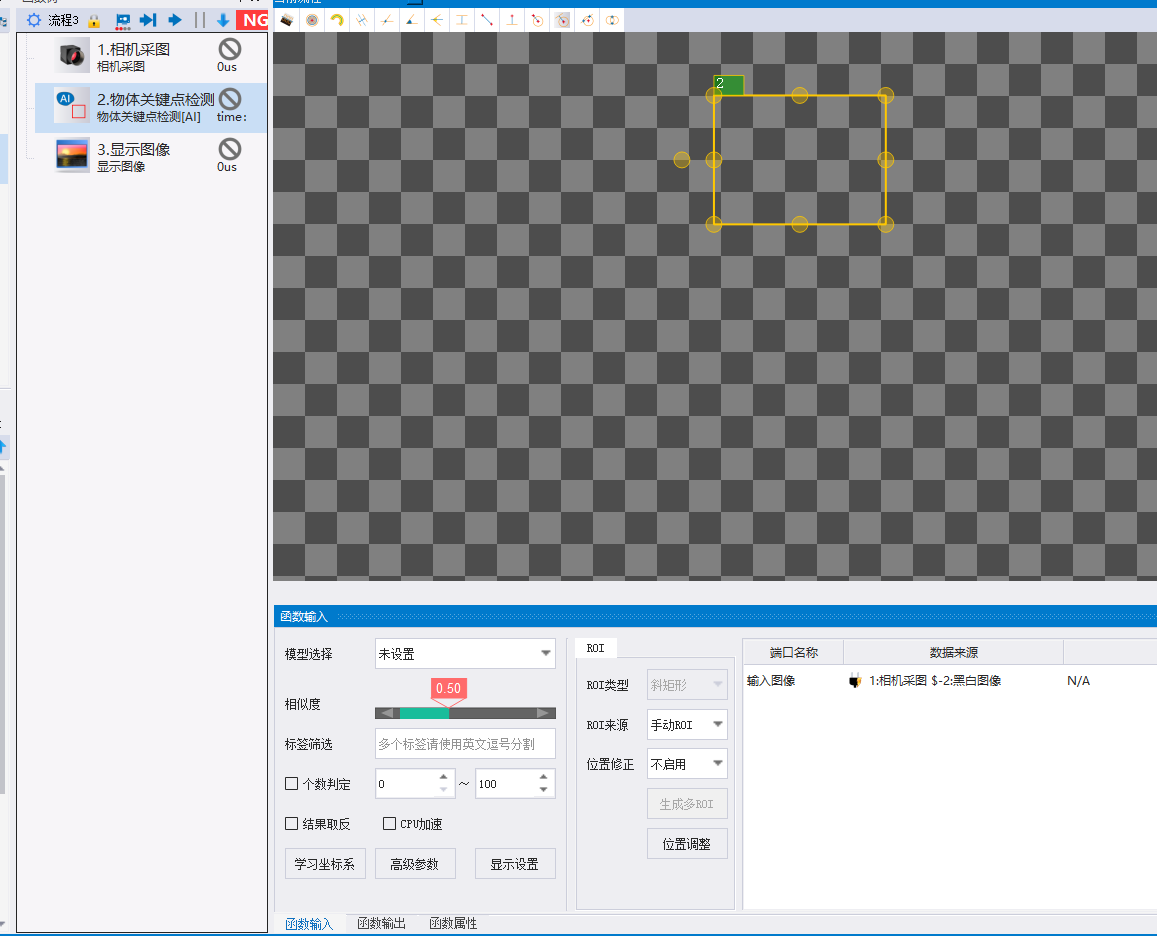
Task: Click the lock icon beside 流程3
Action: 94,21
